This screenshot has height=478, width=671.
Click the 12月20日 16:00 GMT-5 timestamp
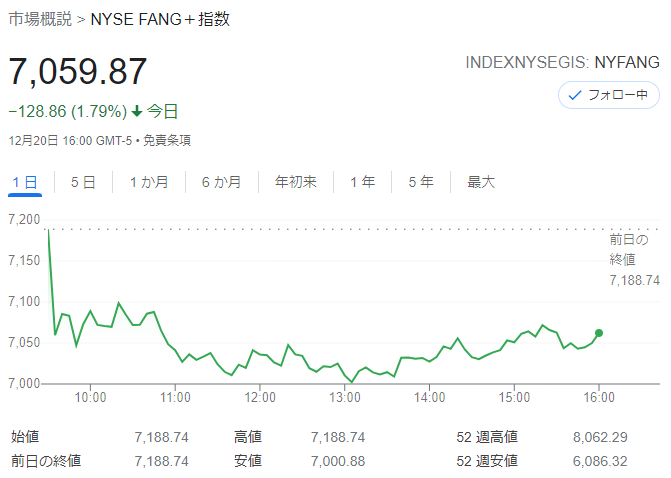tap(70, 140)
